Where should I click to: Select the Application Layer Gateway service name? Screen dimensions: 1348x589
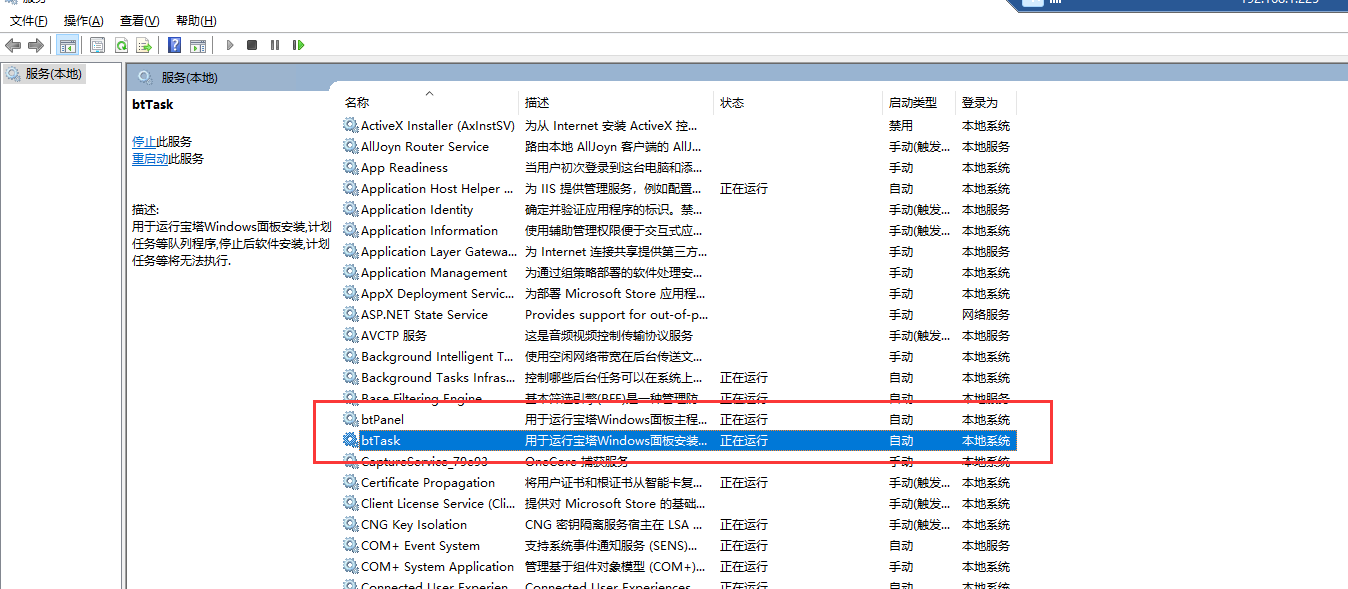coord(437,252)
